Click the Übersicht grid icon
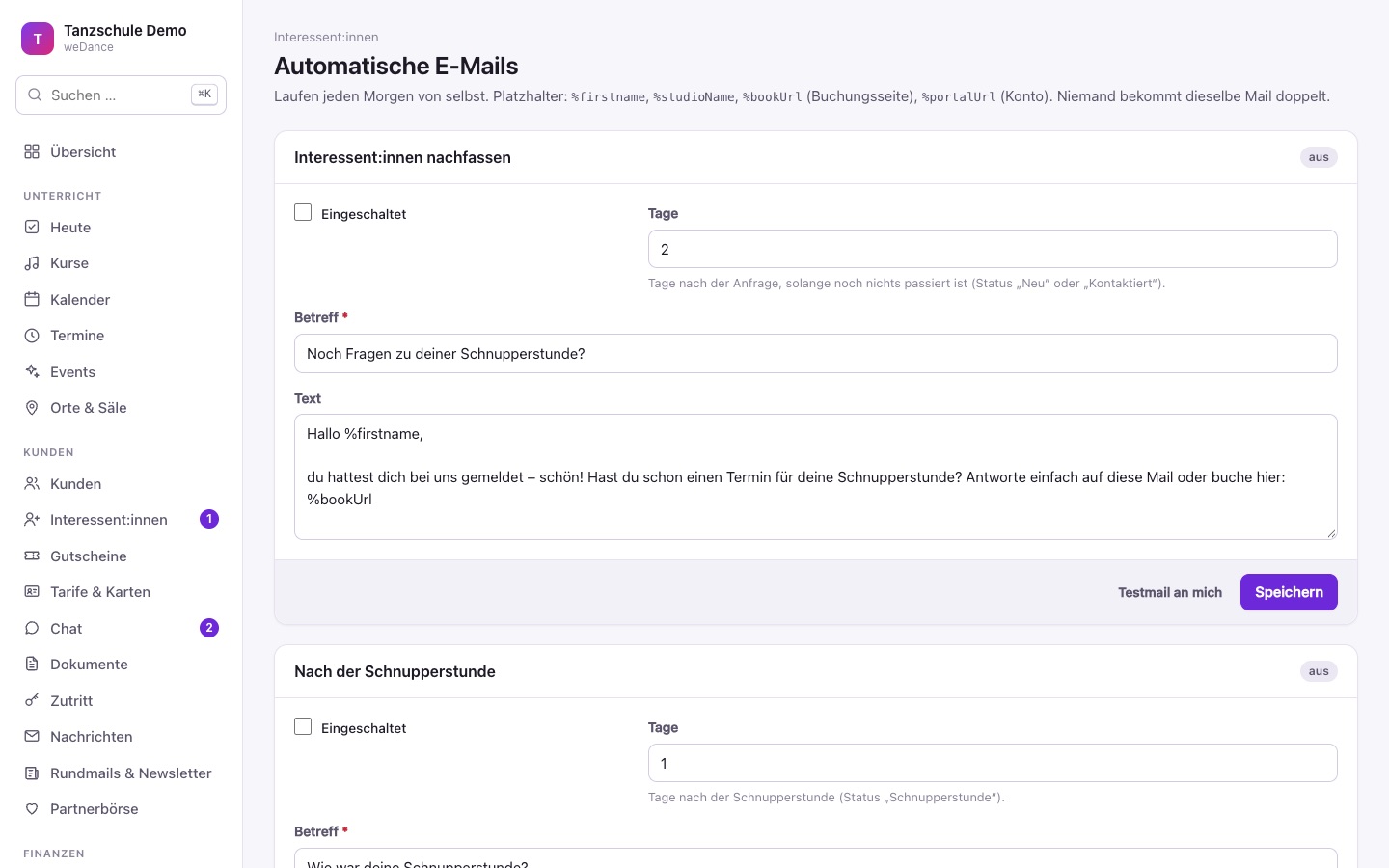 point(32,151)
